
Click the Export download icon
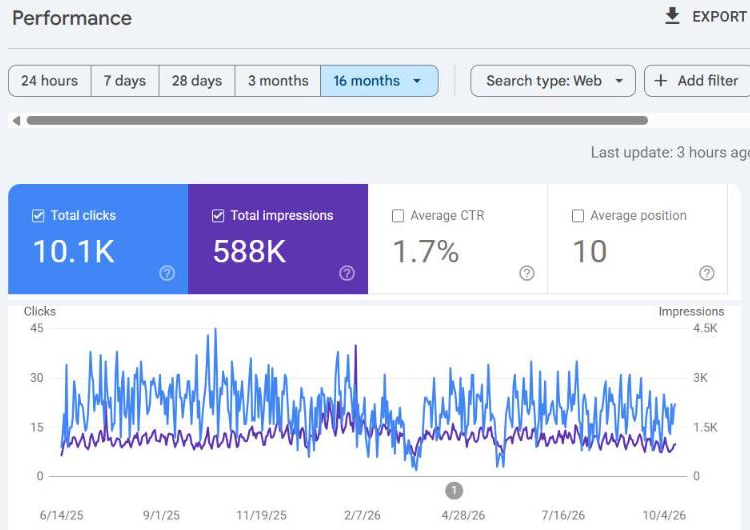[x=672, y=16]
